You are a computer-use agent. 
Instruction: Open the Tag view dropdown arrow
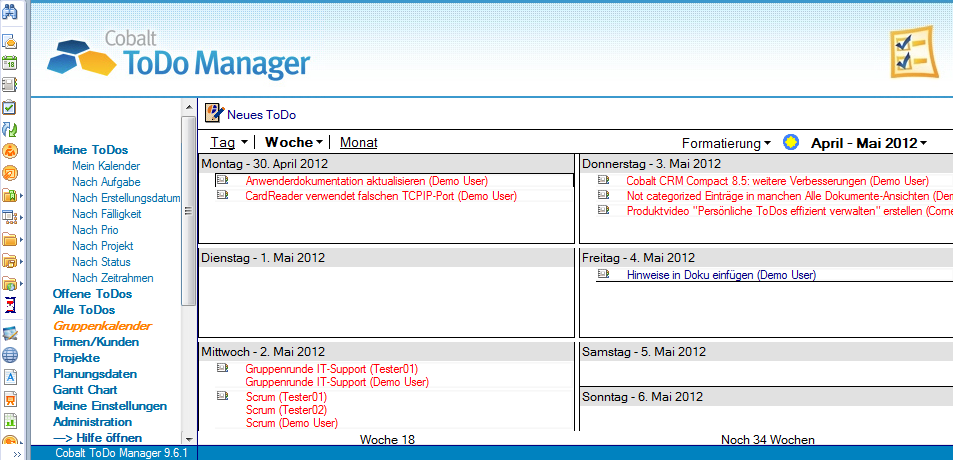tap(244, 143)
